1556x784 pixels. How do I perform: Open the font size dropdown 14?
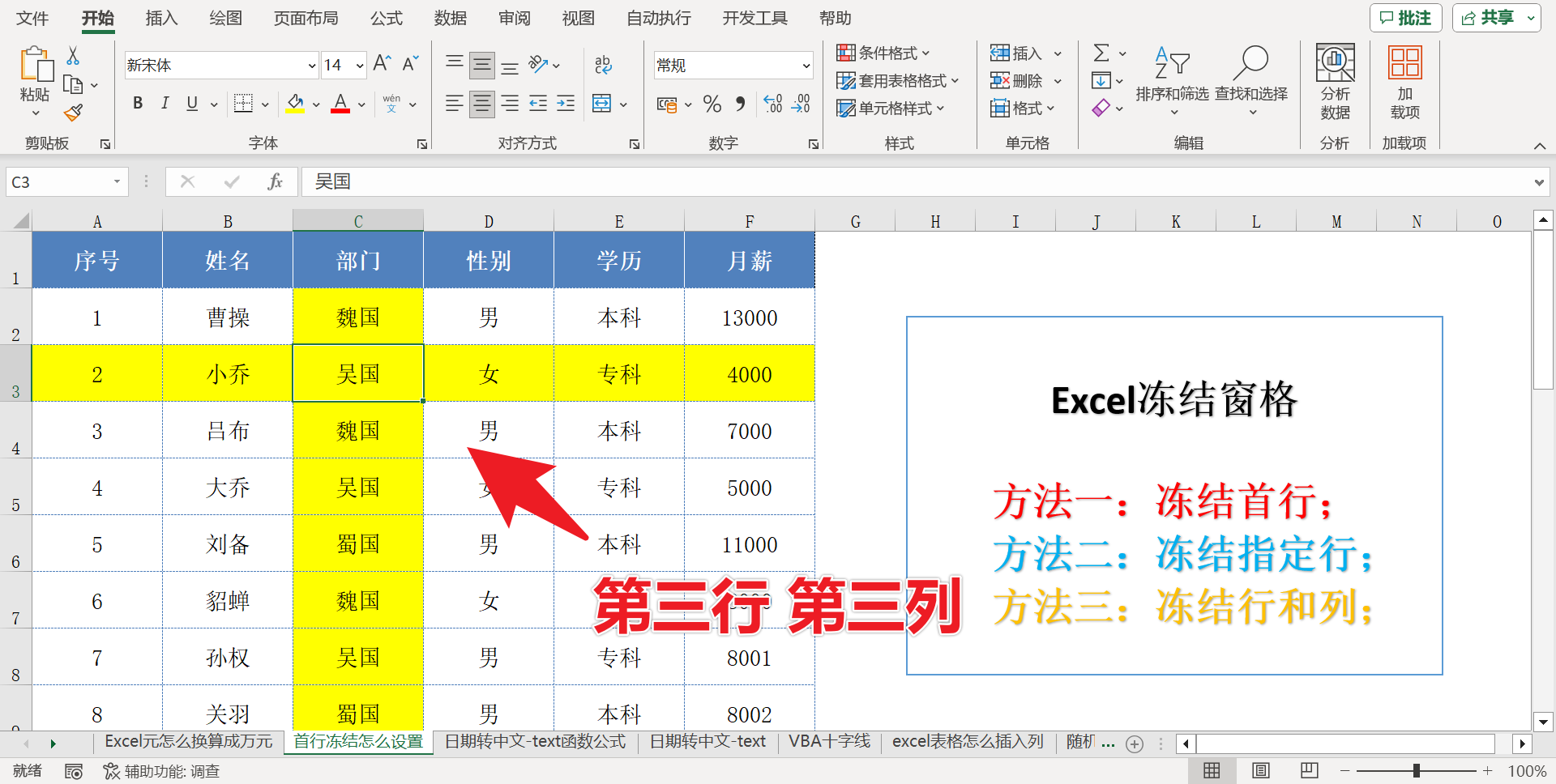360,65
